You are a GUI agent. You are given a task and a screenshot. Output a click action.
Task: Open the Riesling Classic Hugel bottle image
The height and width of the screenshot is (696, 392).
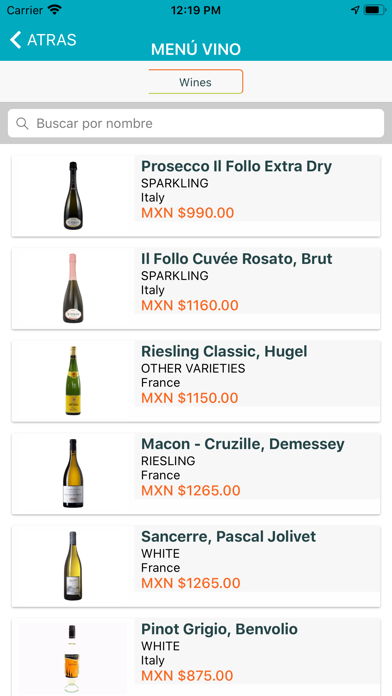[73, 381]
